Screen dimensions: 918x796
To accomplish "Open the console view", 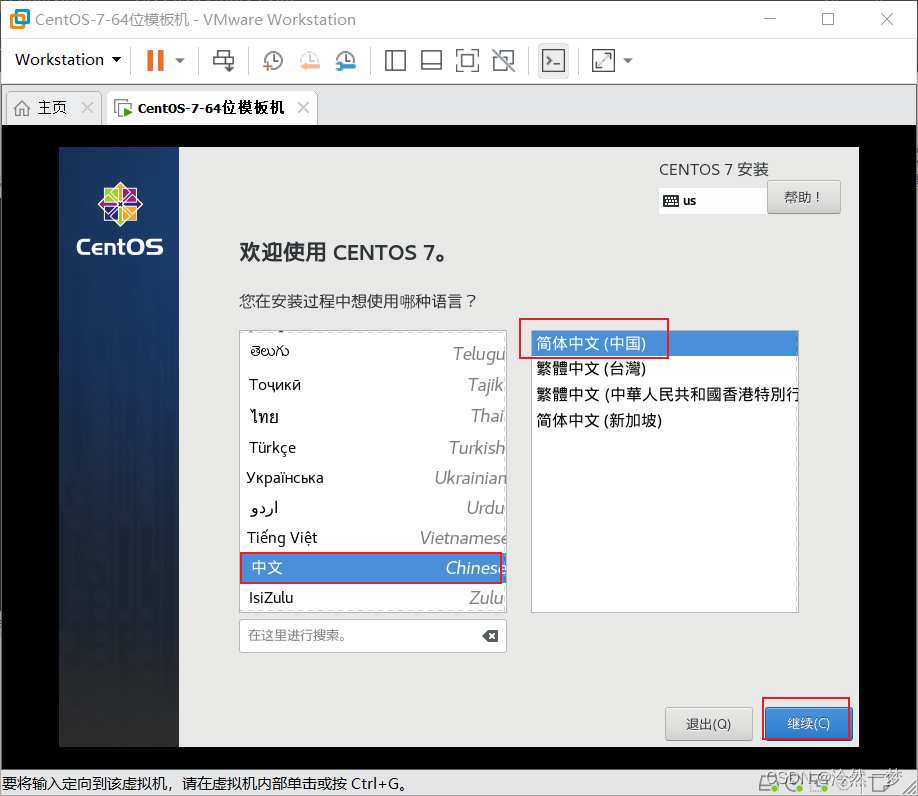I will point(553,60).
